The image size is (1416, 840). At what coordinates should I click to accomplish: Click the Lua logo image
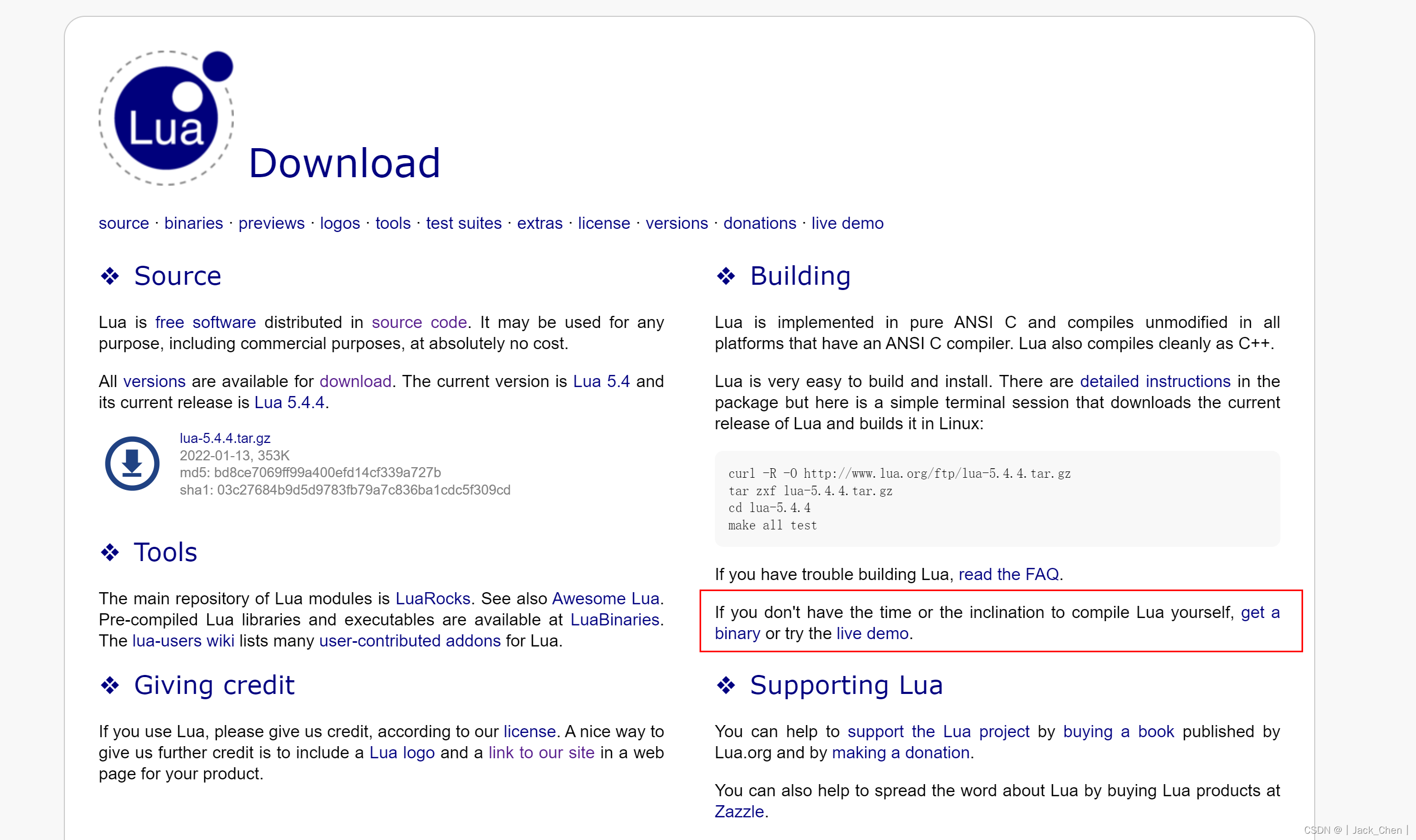tap(167, 118)
